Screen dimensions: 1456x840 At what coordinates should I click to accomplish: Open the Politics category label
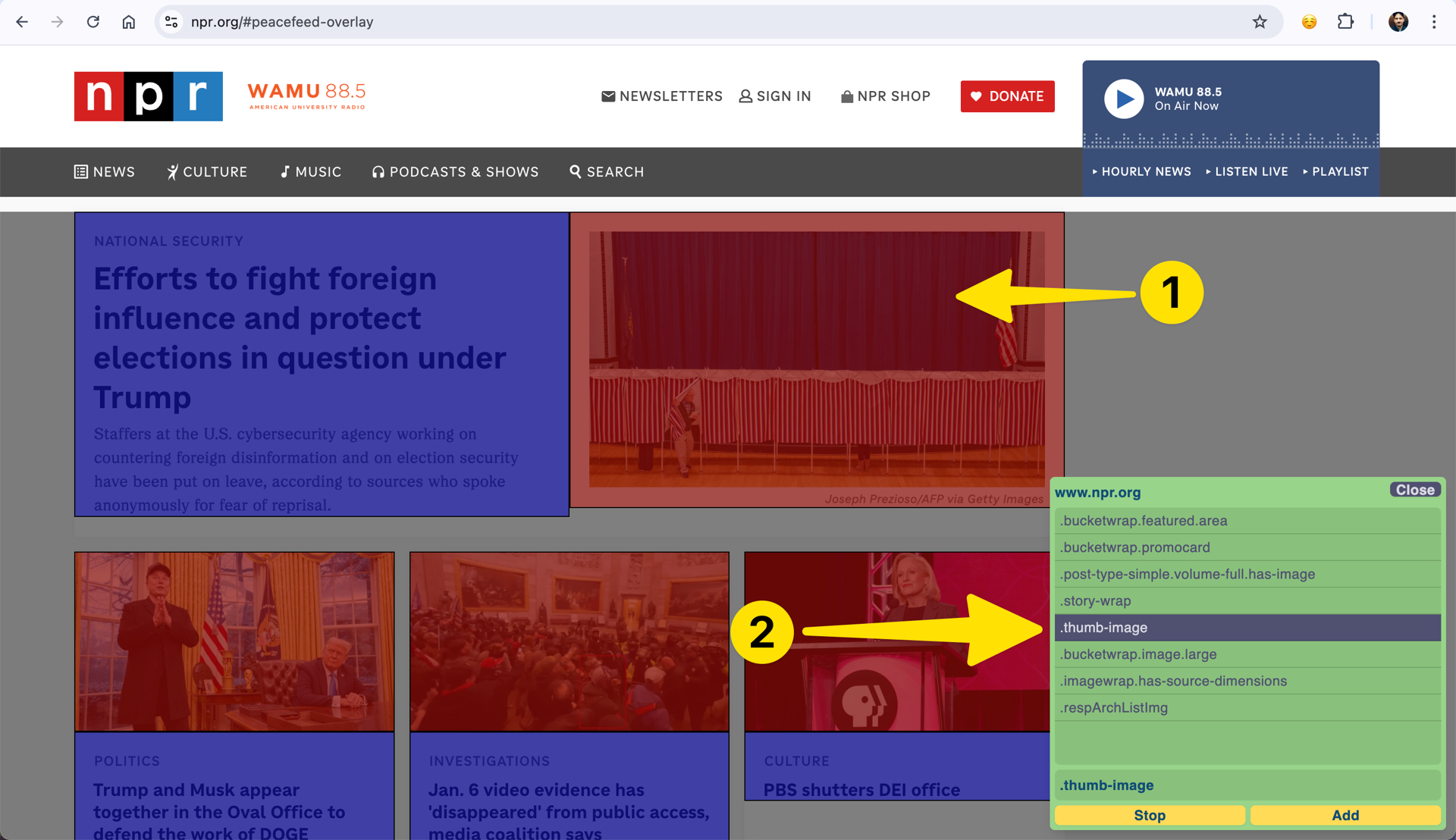coord(127,760)
